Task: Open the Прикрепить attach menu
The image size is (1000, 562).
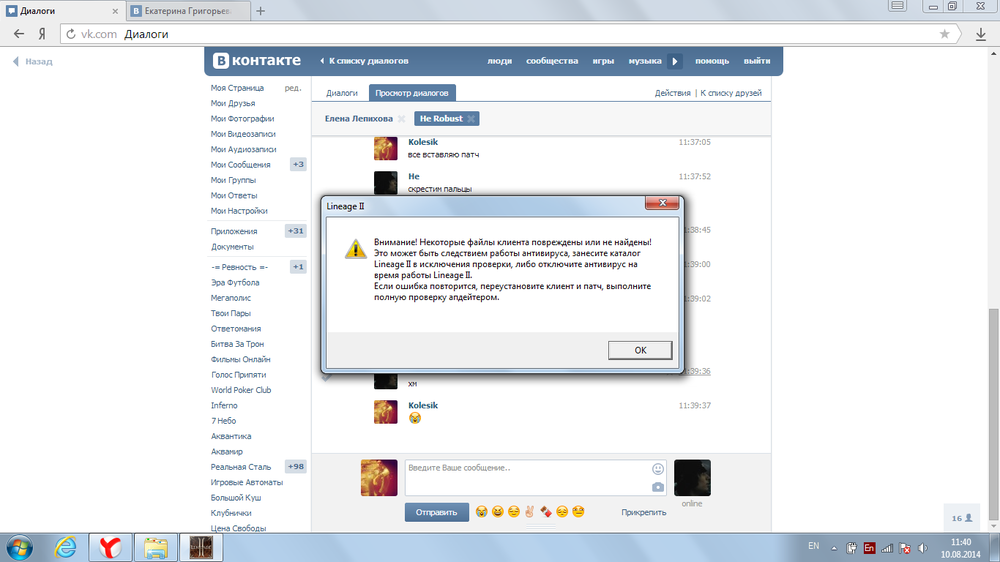Action: [643, 512]
